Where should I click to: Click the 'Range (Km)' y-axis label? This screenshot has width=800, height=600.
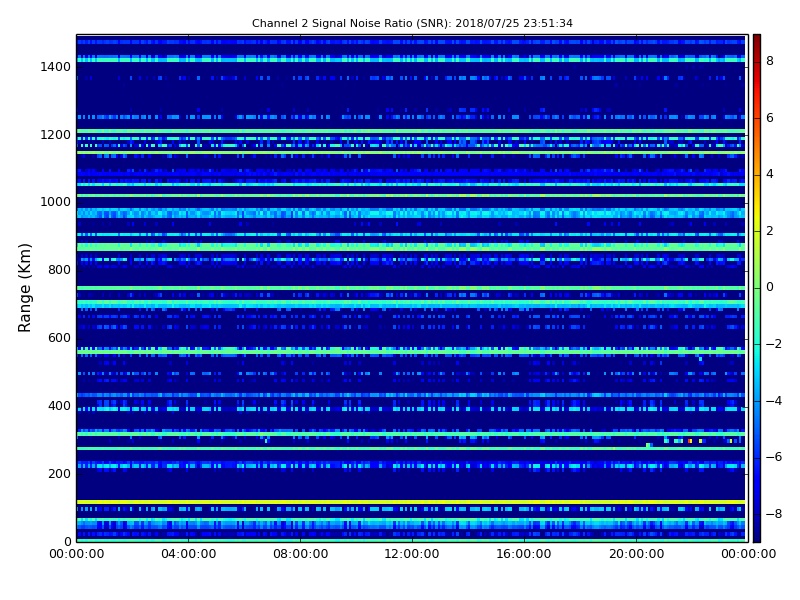tap(24, 288)
